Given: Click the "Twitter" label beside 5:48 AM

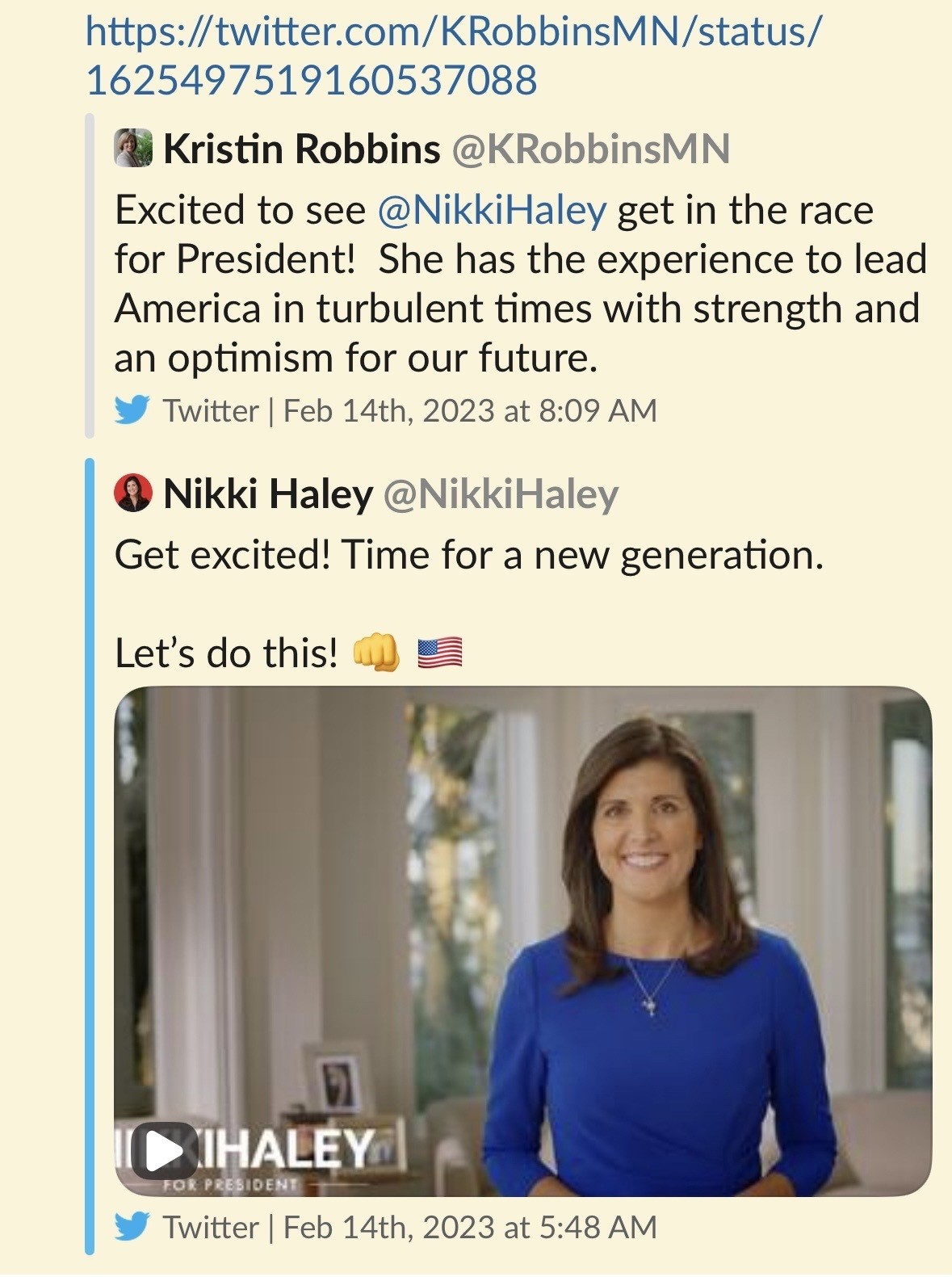Looking at the screenshot, I should [x=210, y=1228].
